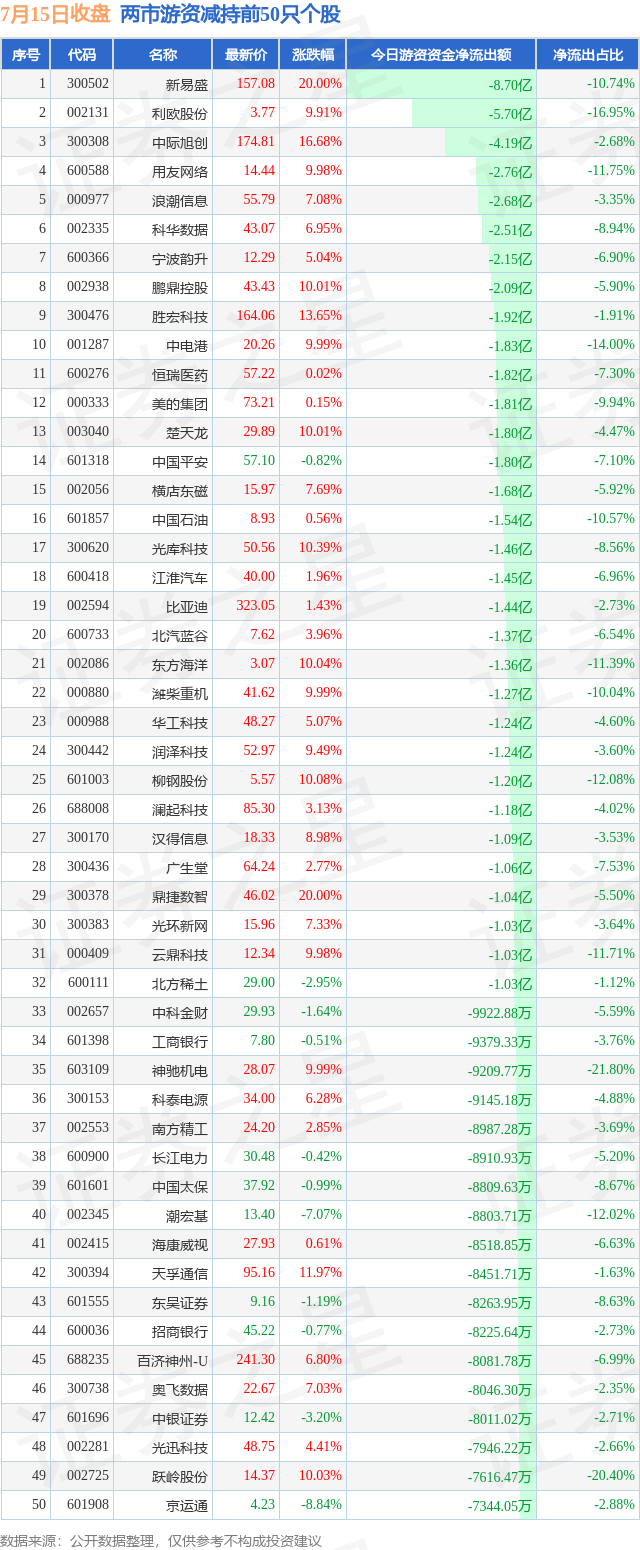Click the 名称 column header

click(163, 55)
